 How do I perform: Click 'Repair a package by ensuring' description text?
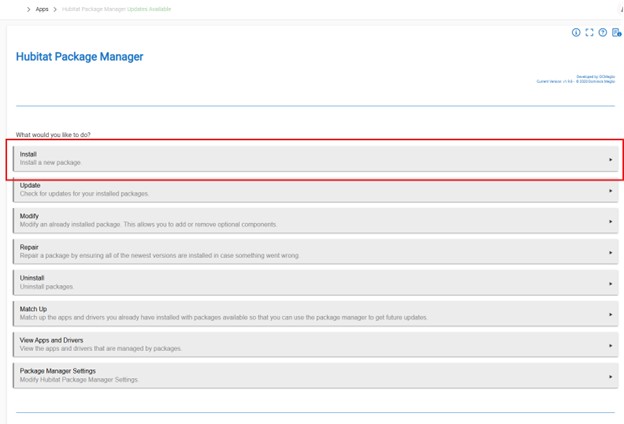159,256
